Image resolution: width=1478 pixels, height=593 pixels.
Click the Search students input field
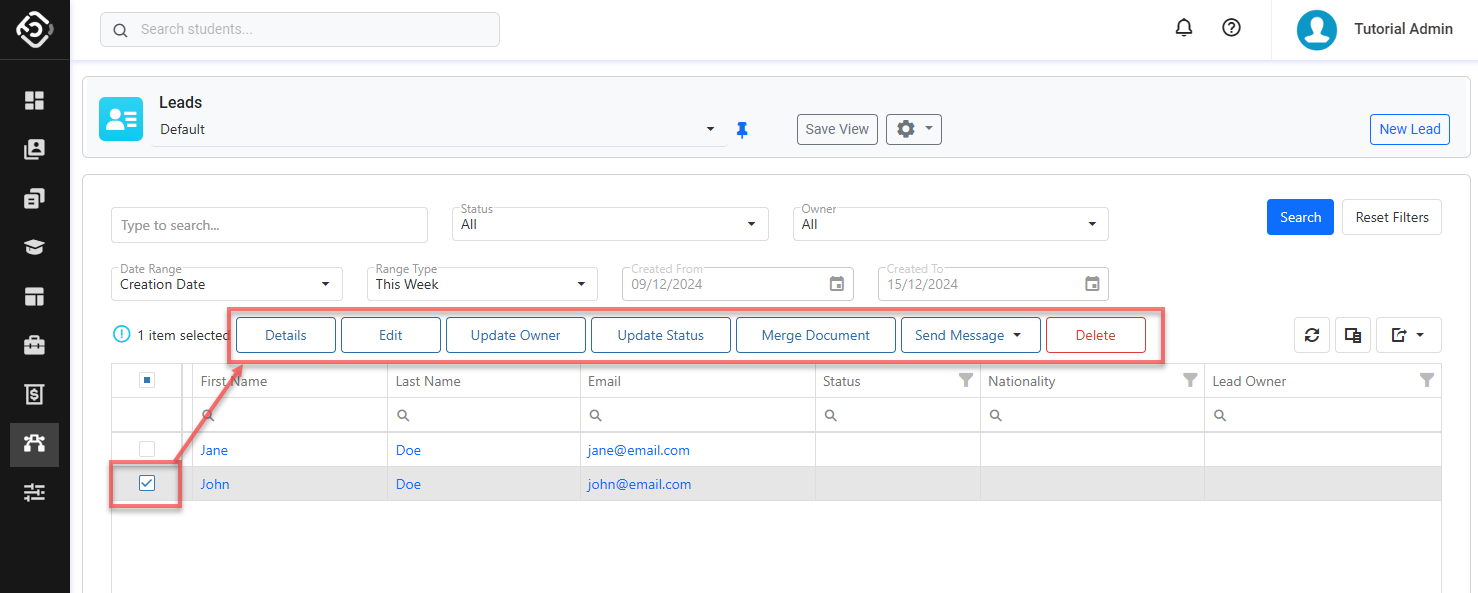point(300,30)
